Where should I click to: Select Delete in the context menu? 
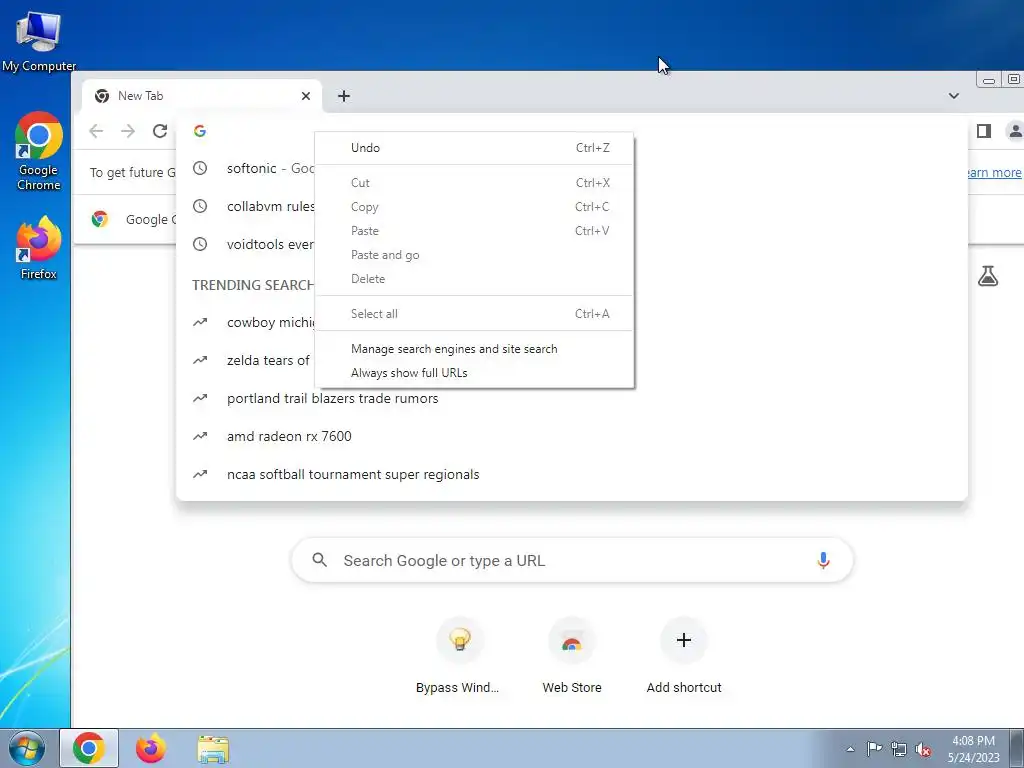click(474, 279)
